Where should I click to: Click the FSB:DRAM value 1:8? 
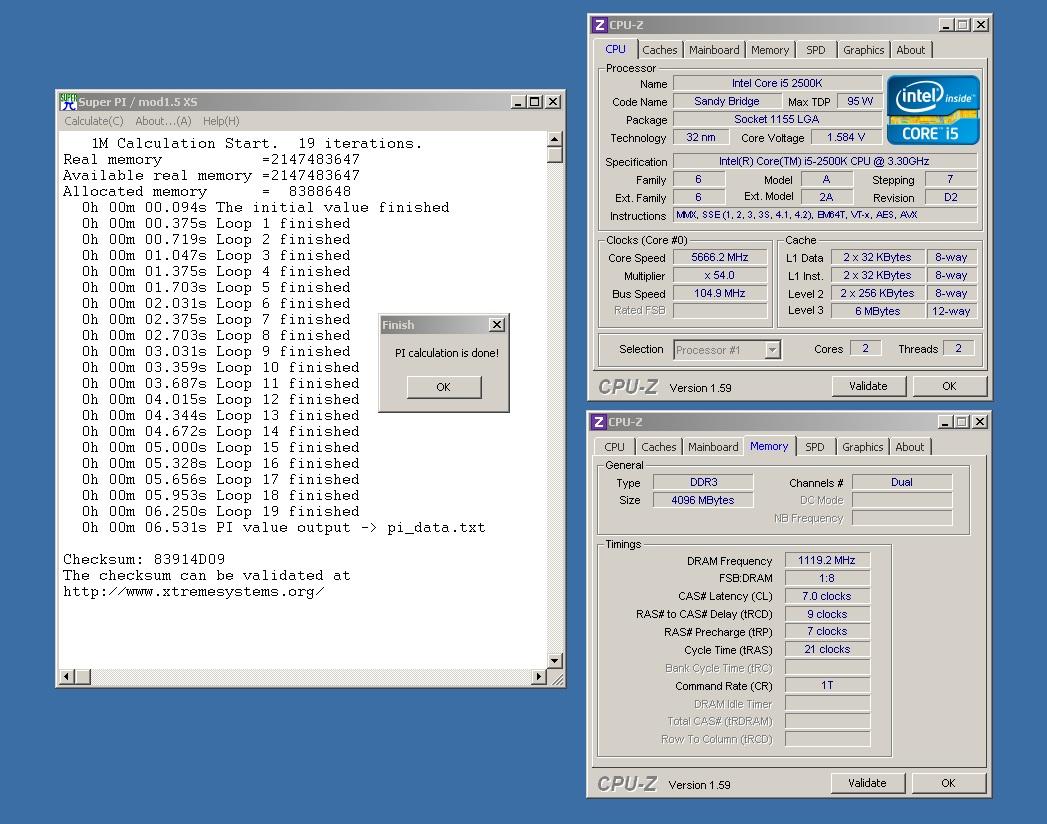[x=827, y=578]
